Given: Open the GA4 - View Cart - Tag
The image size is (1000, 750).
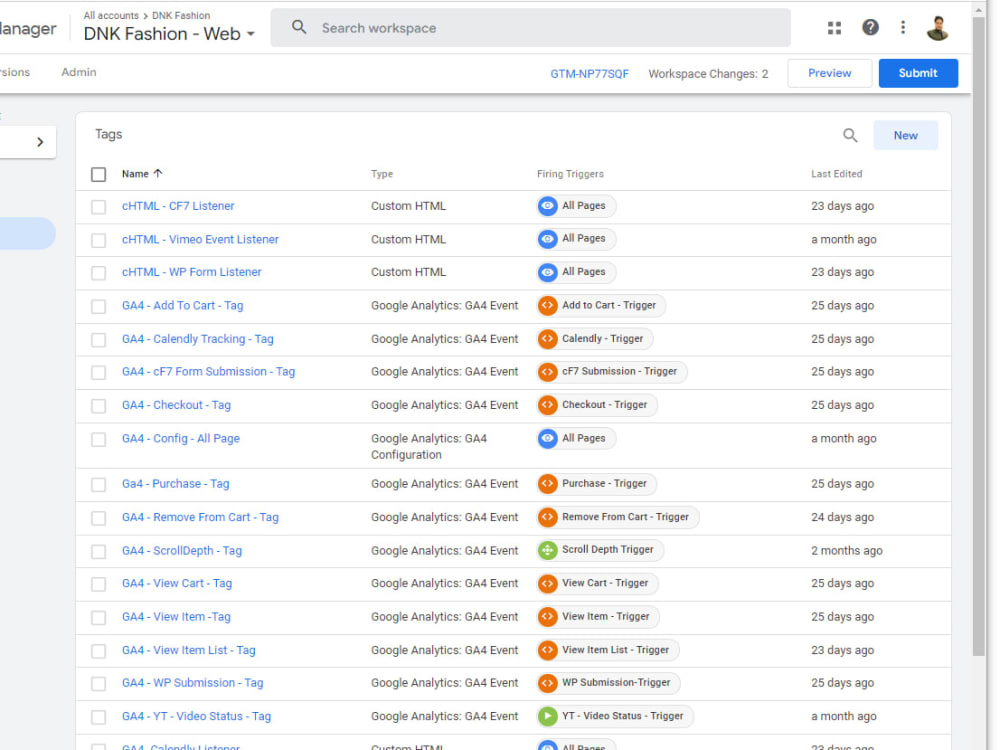Looking at the screenshot, I should point(177,583).
